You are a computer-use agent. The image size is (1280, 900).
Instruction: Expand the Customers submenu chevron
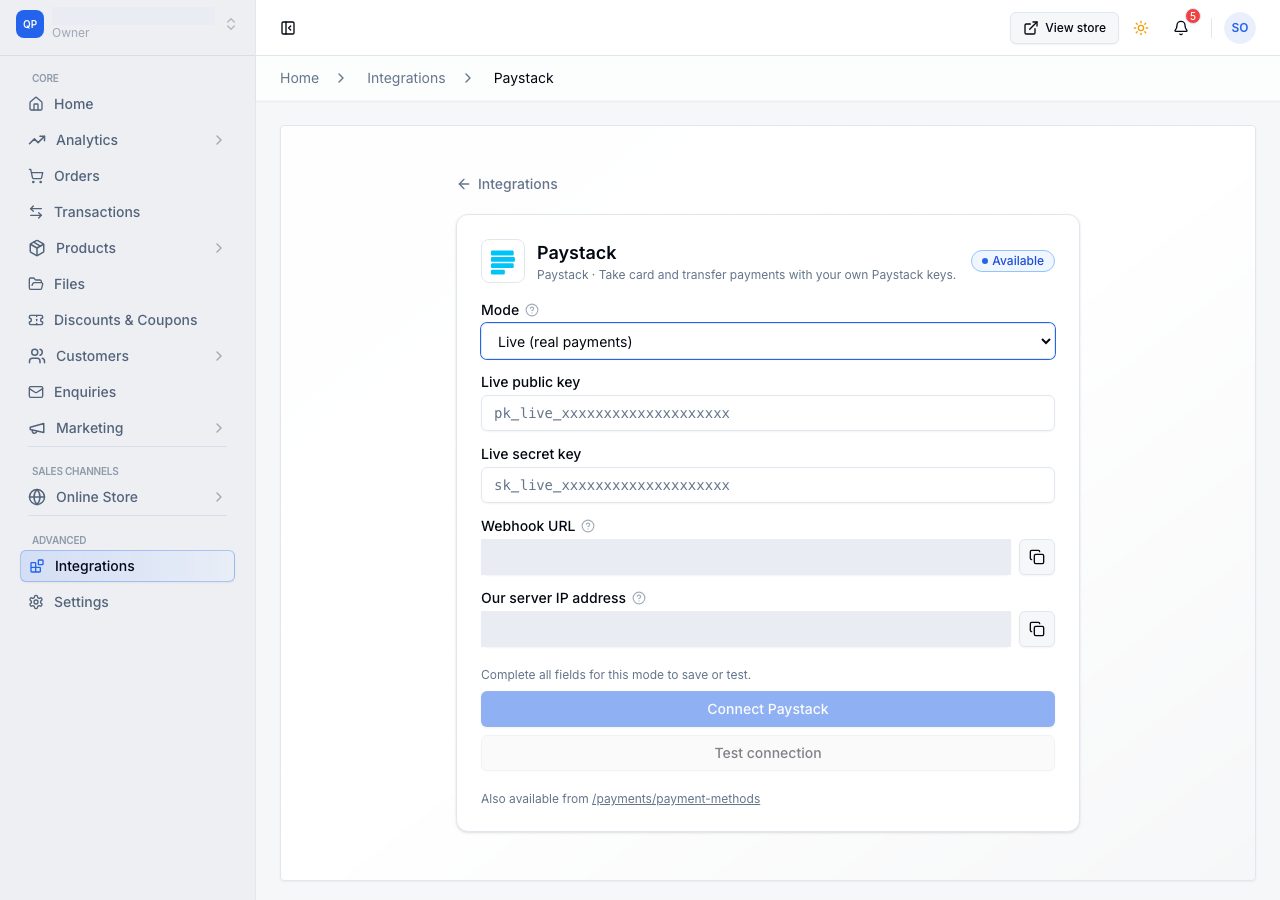(x=219, y=356)
